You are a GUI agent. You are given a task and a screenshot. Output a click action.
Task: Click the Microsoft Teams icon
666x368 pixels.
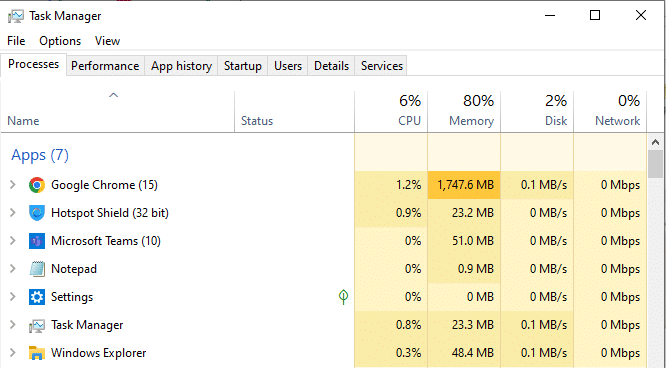tap(37, 241)
